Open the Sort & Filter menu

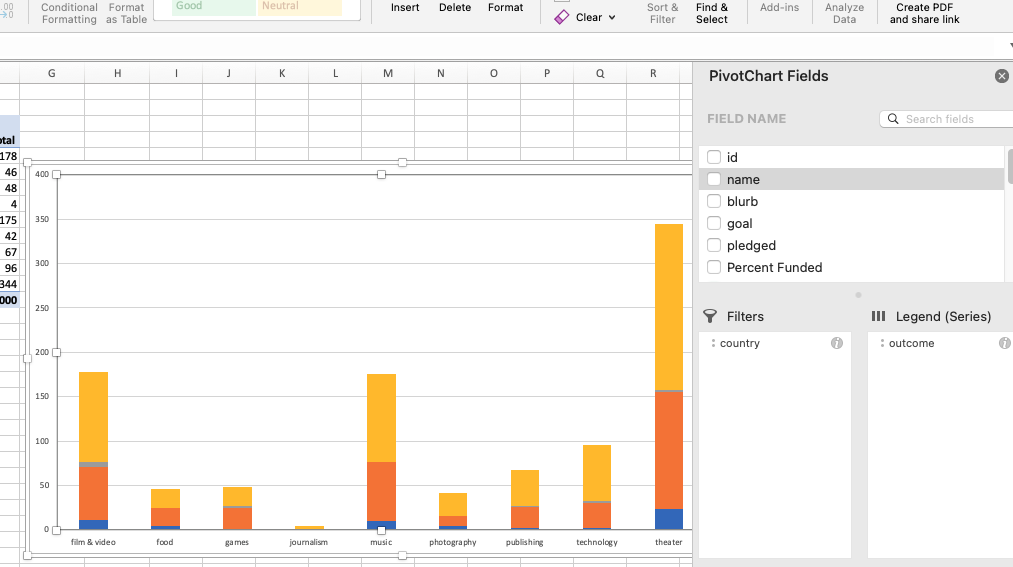point(662,13)
